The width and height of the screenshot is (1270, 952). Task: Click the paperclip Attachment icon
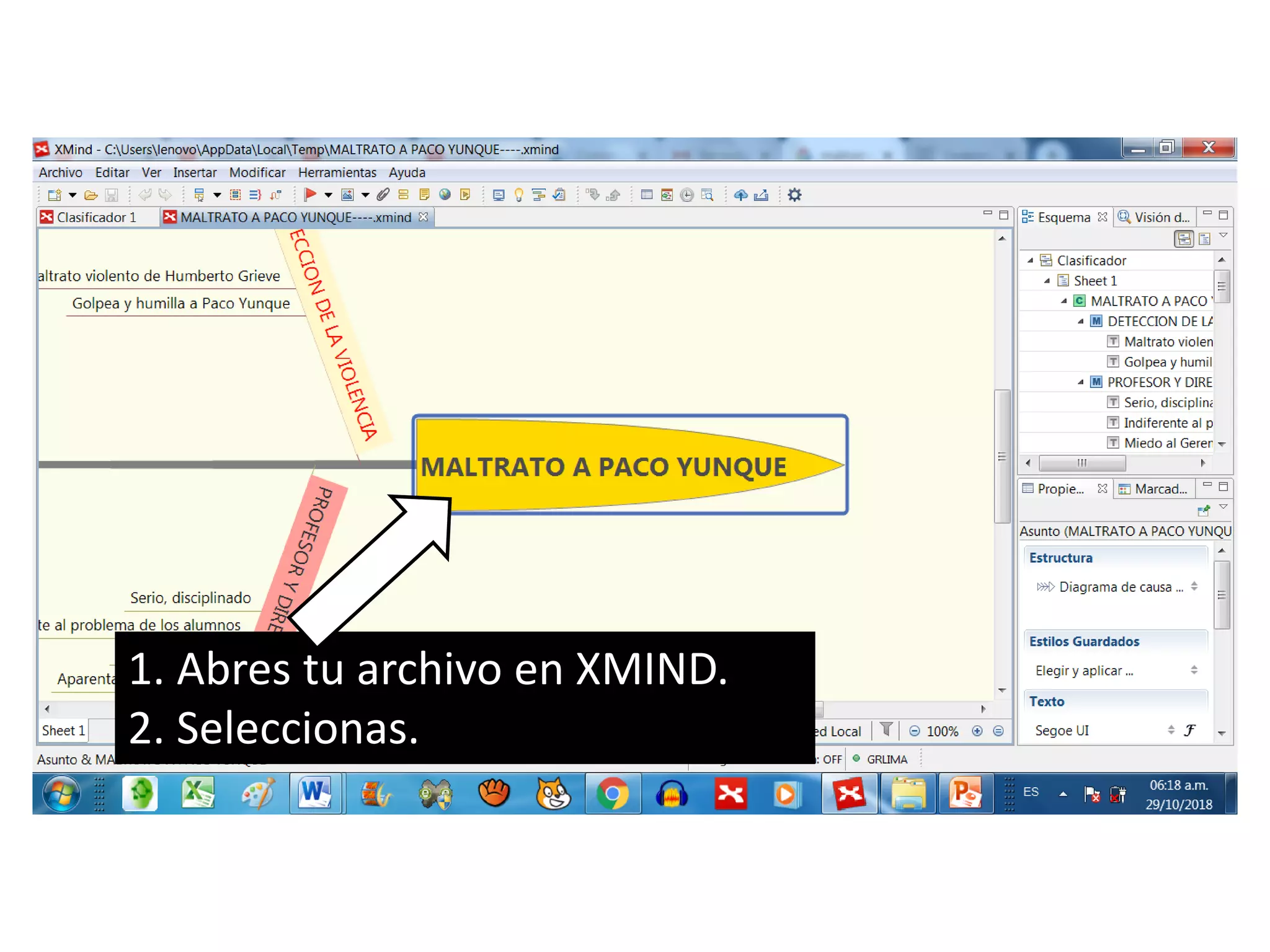[x=383, y=195]
